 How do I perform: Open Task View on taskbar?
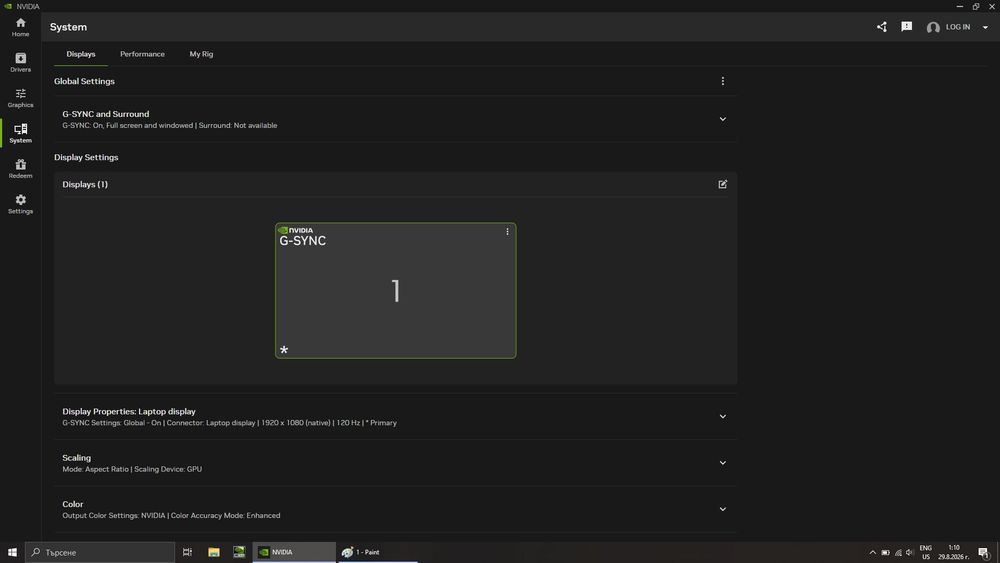point(188,552)
